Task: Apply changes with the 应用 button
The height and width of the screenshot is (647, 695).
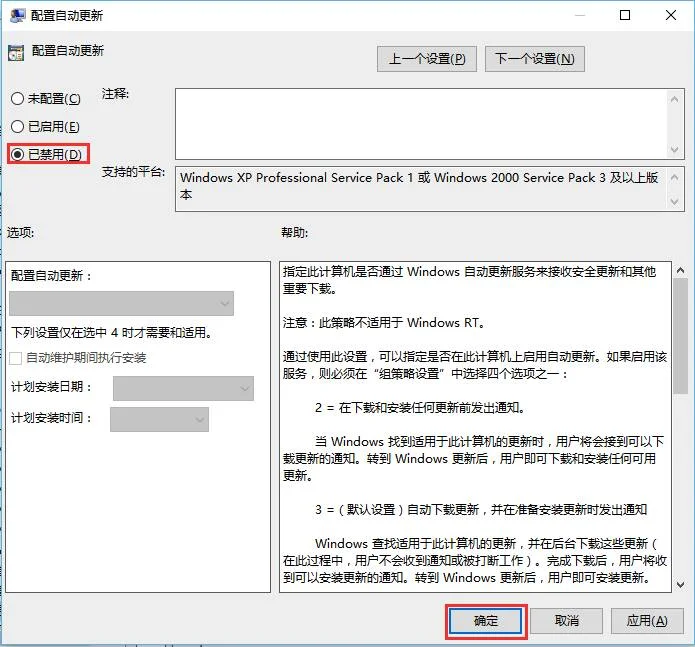Action: (646, 621)
